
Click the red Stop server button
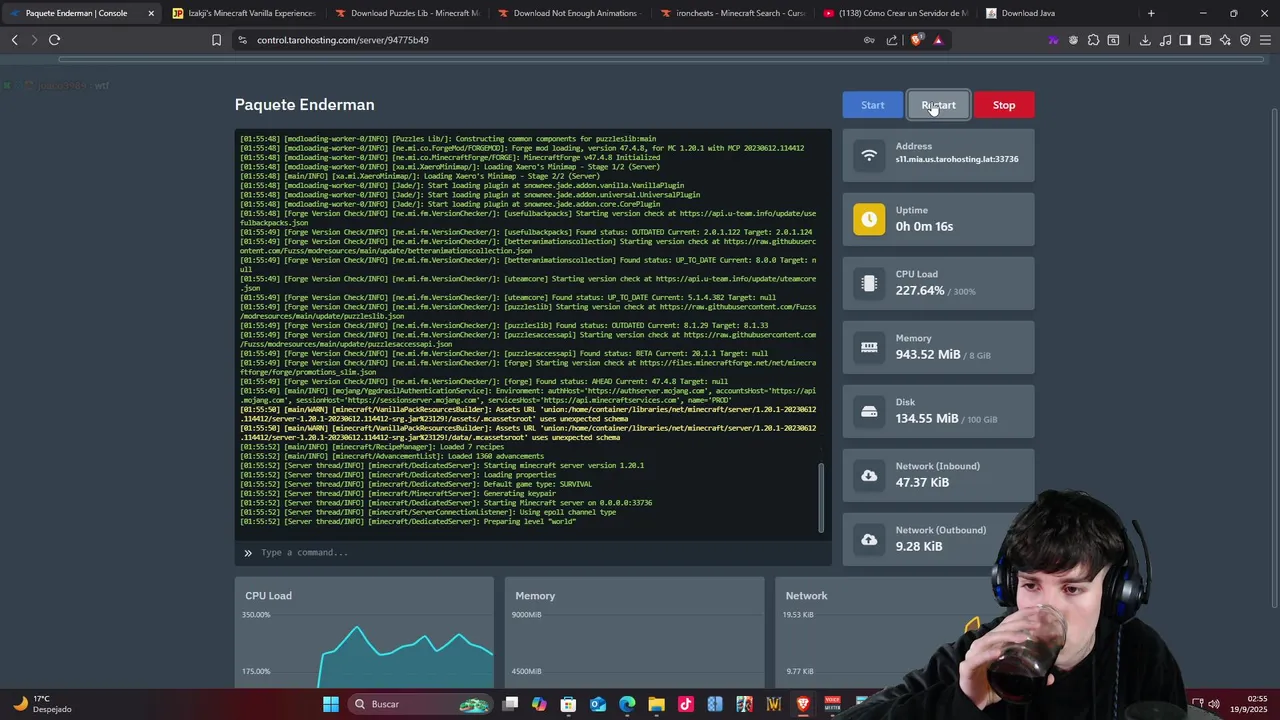(1004, 105)
